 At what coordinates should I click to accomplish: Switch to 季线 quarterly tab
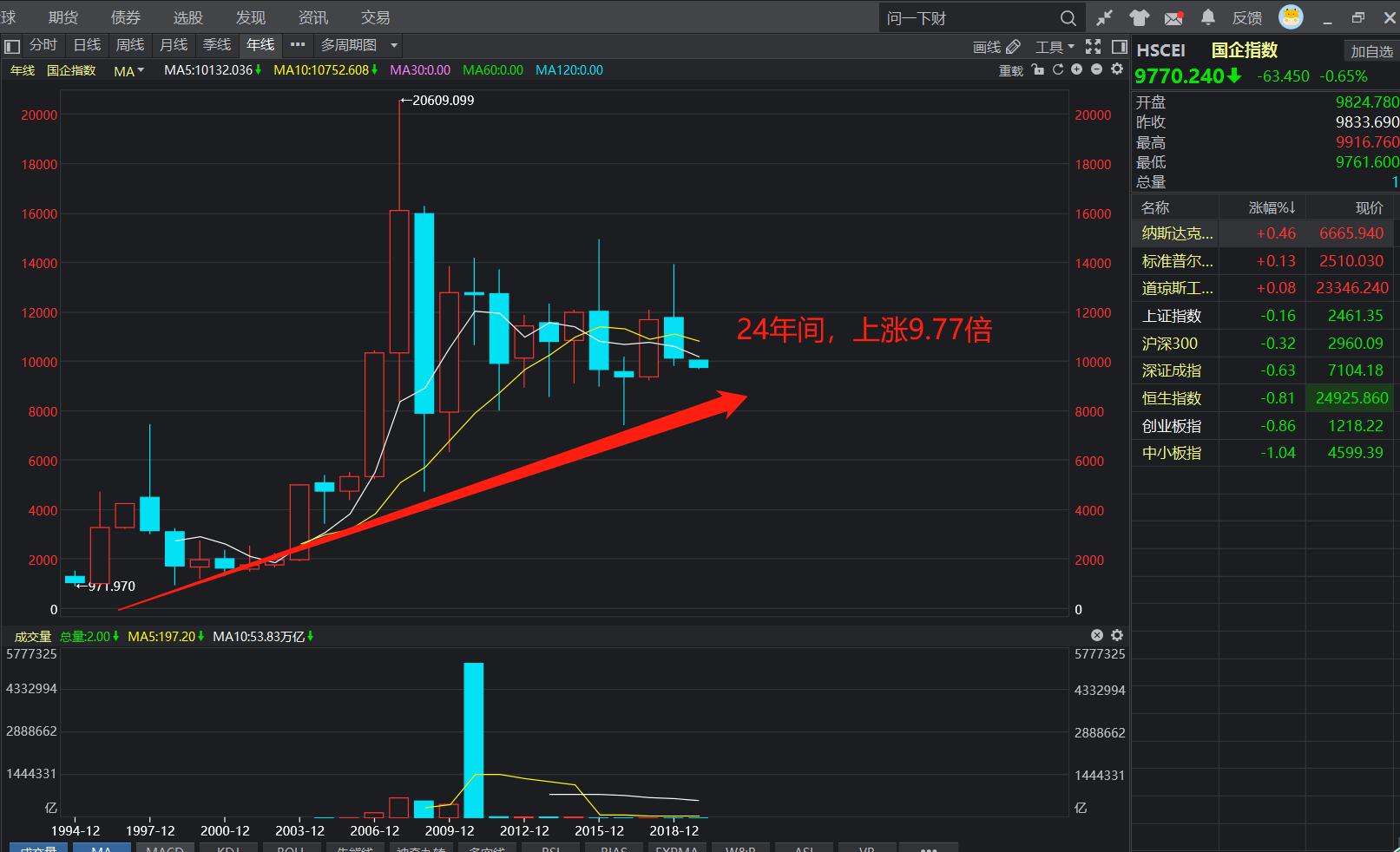(x=217, y=45)
